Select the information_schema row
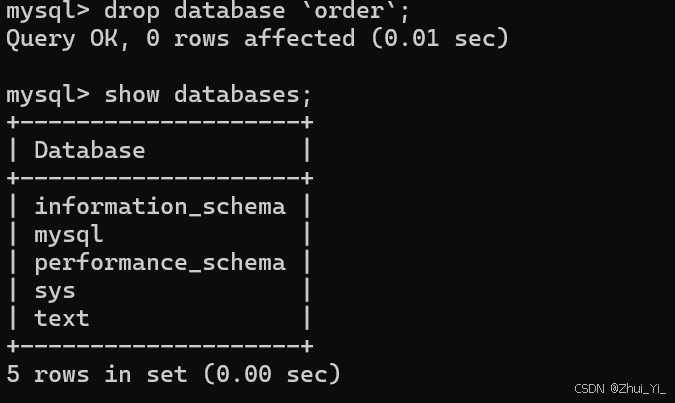Image resolution: width=675 pixels, height=403 pixels. tap(160, 206)
